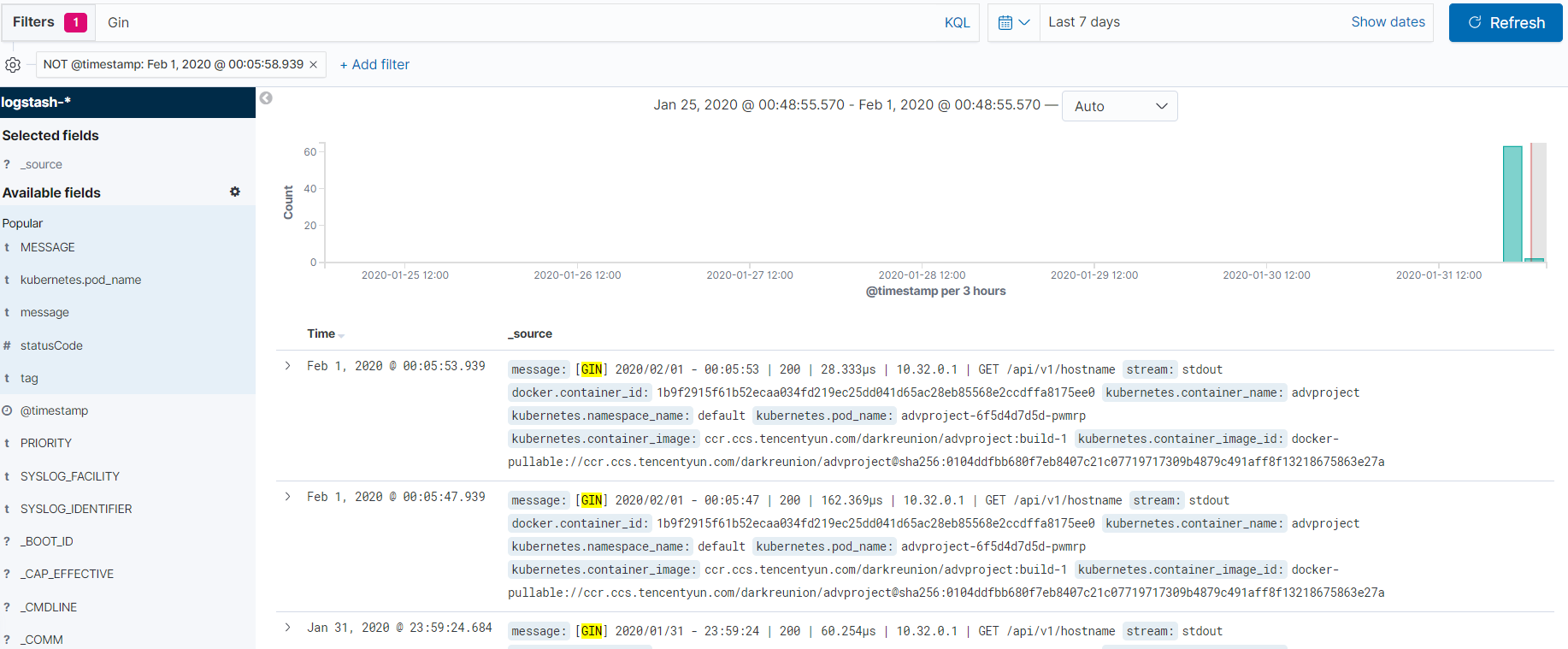Open the Auto interval dropdown
Screen dimensions: 1568x649
[1119, 106]
